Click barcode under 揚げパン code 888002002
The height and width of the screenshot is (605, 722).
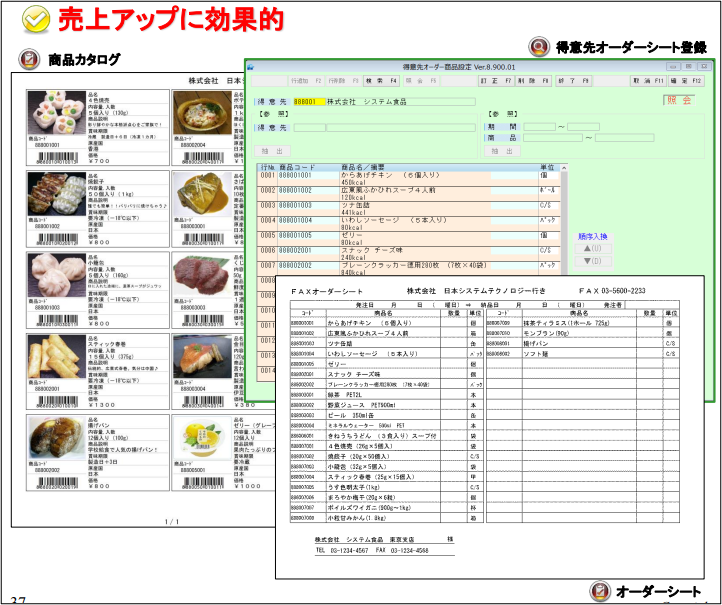click(58, 483)
